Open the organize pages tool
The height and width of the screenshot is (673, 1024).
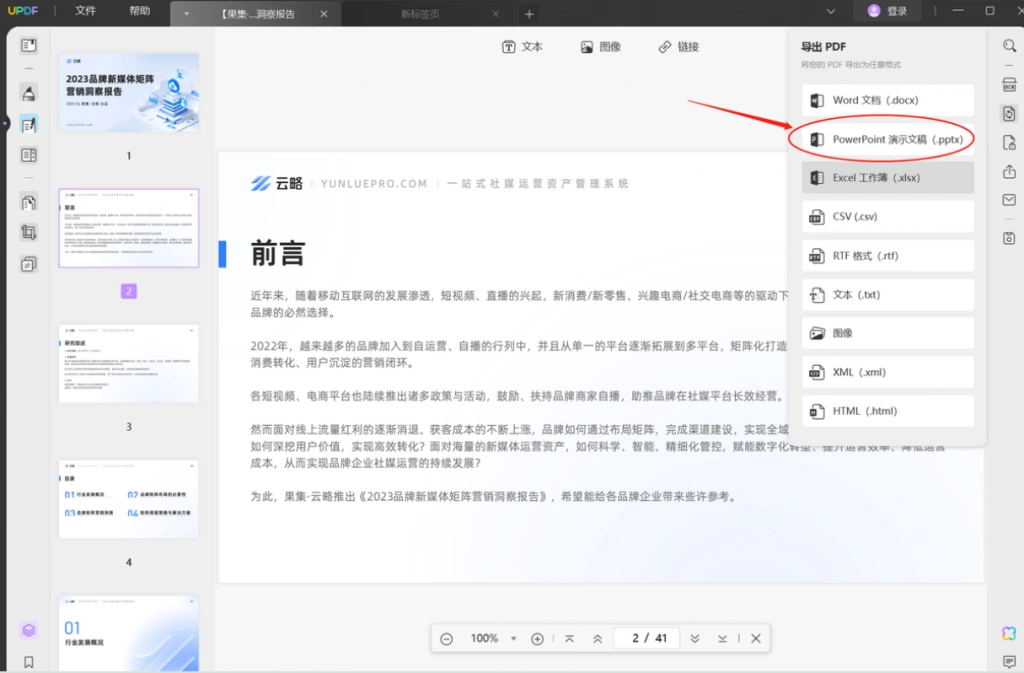pos(29,202)
